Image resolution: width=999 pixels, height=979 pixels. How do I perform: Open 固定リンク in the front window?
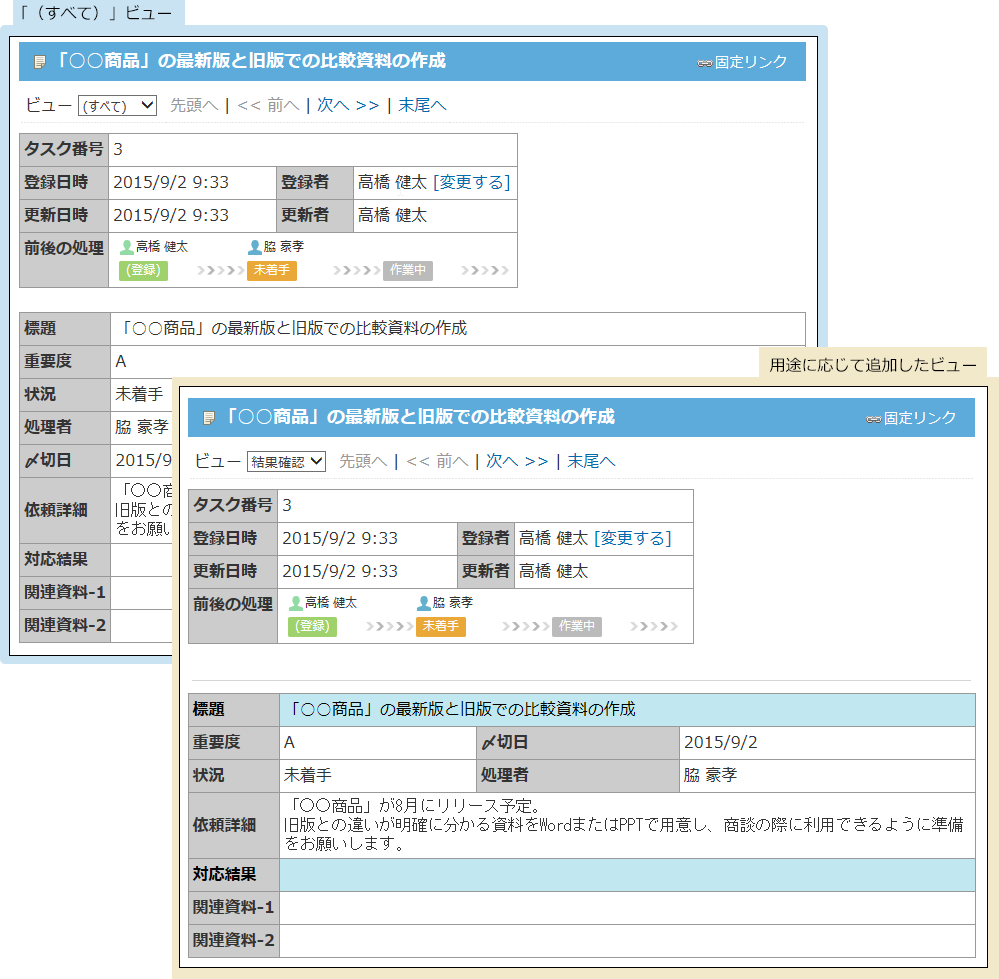tap(919, 418)
